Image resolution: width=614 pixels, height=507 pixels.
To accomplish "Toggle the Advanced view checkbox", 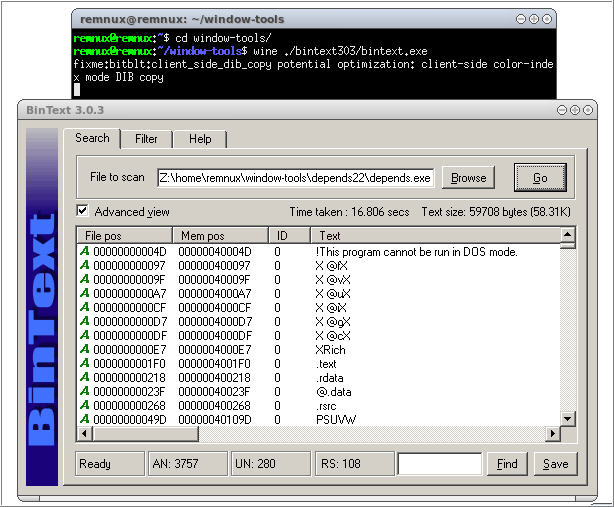I will point(82,211).
